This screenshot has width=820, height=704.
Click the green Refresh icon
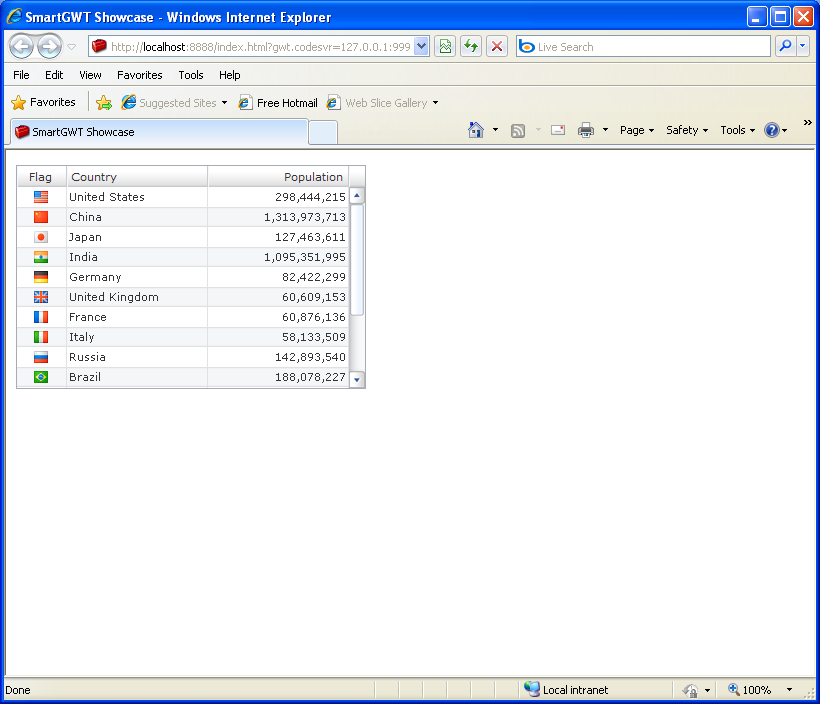click(471, 47)
